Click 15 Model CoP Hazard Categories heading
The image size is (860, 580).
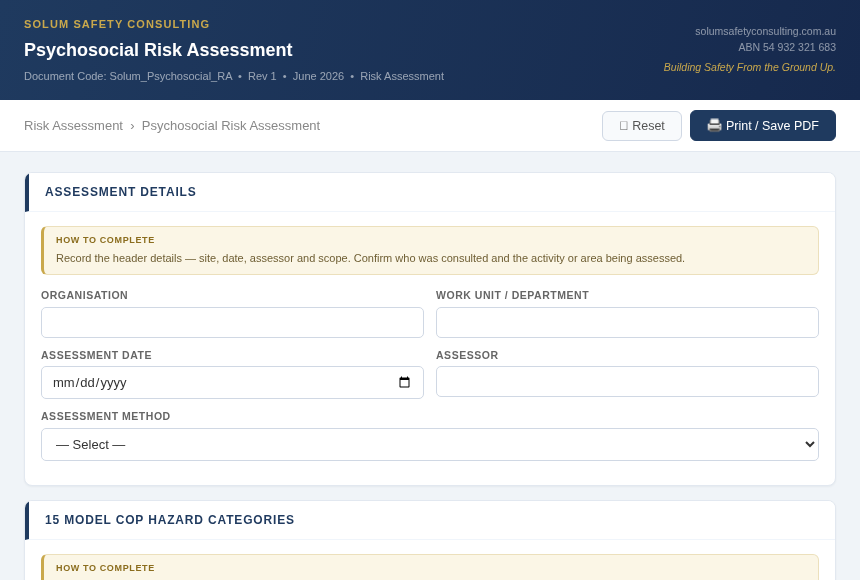click(169, 520)
